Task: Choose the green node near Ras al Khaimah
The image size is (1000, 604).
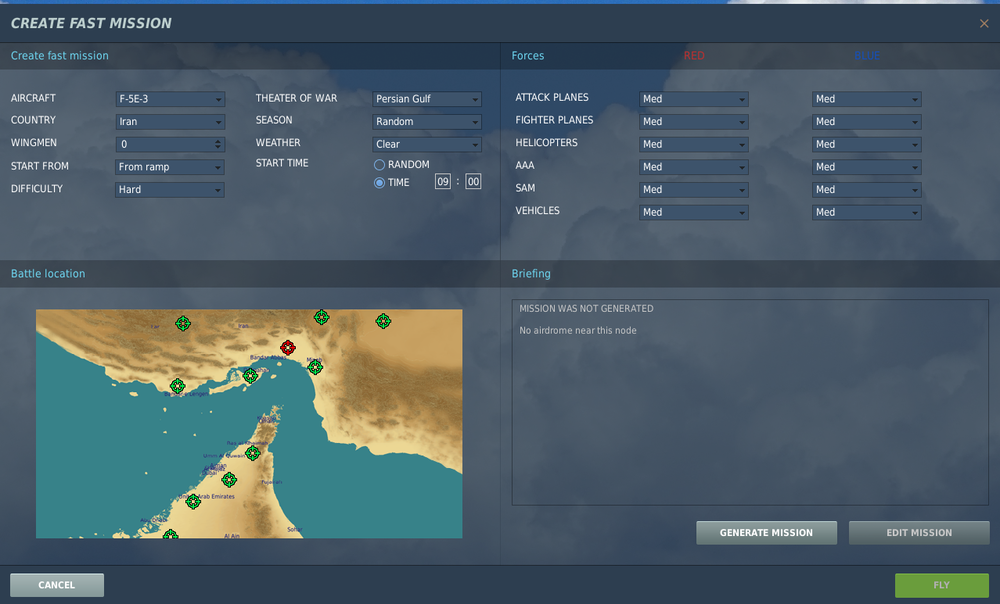Action: pos(253,453)
